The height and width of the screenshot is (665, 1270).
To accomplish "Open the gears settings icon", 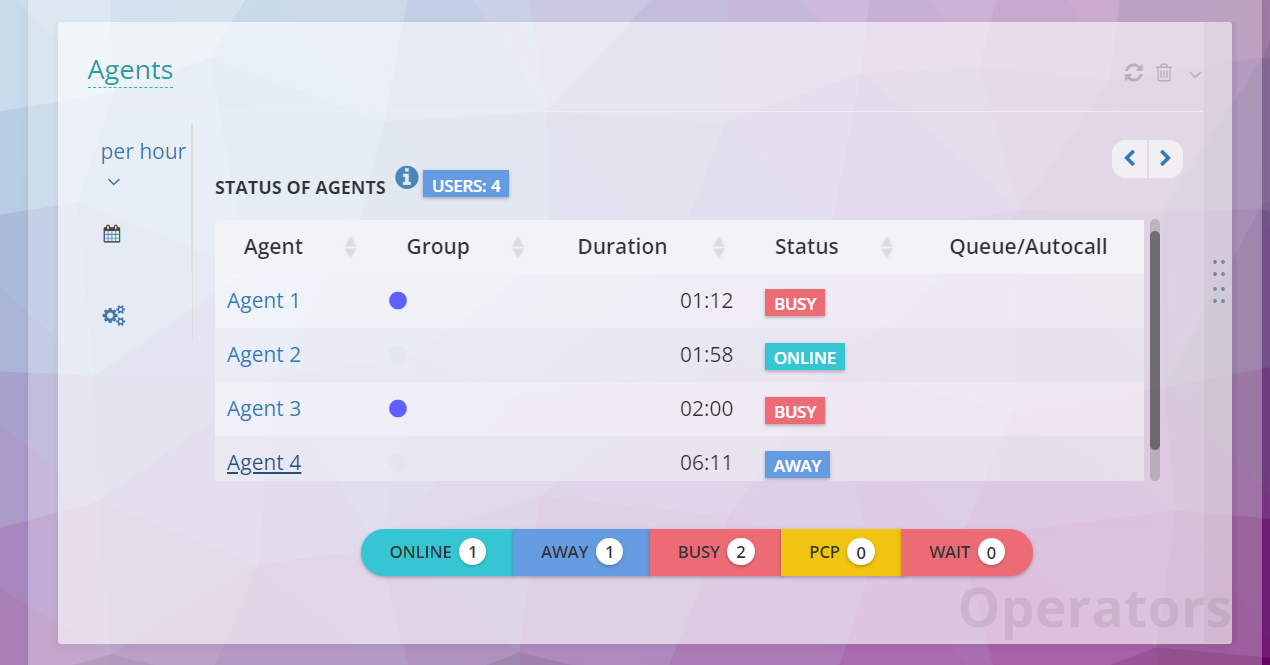I will click(113, 316).
